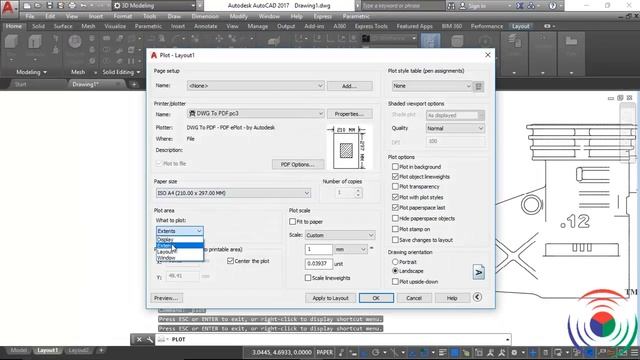Expand the Solid Editing ribbon panel
This screenshot has width=640, height=360.
[121, 72]
